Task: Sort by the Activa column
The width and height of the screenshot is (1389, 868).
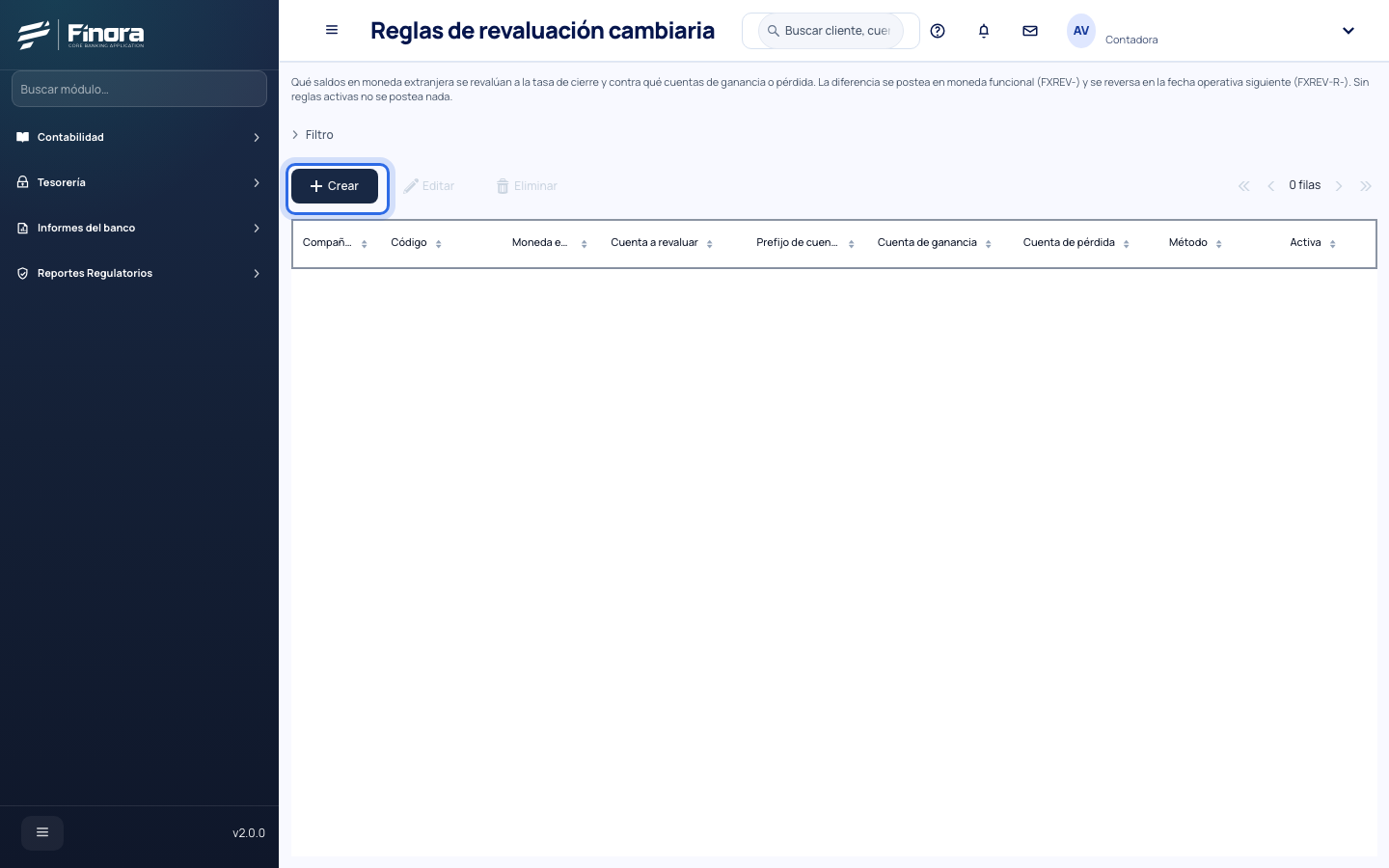Action: (1332, 244)
